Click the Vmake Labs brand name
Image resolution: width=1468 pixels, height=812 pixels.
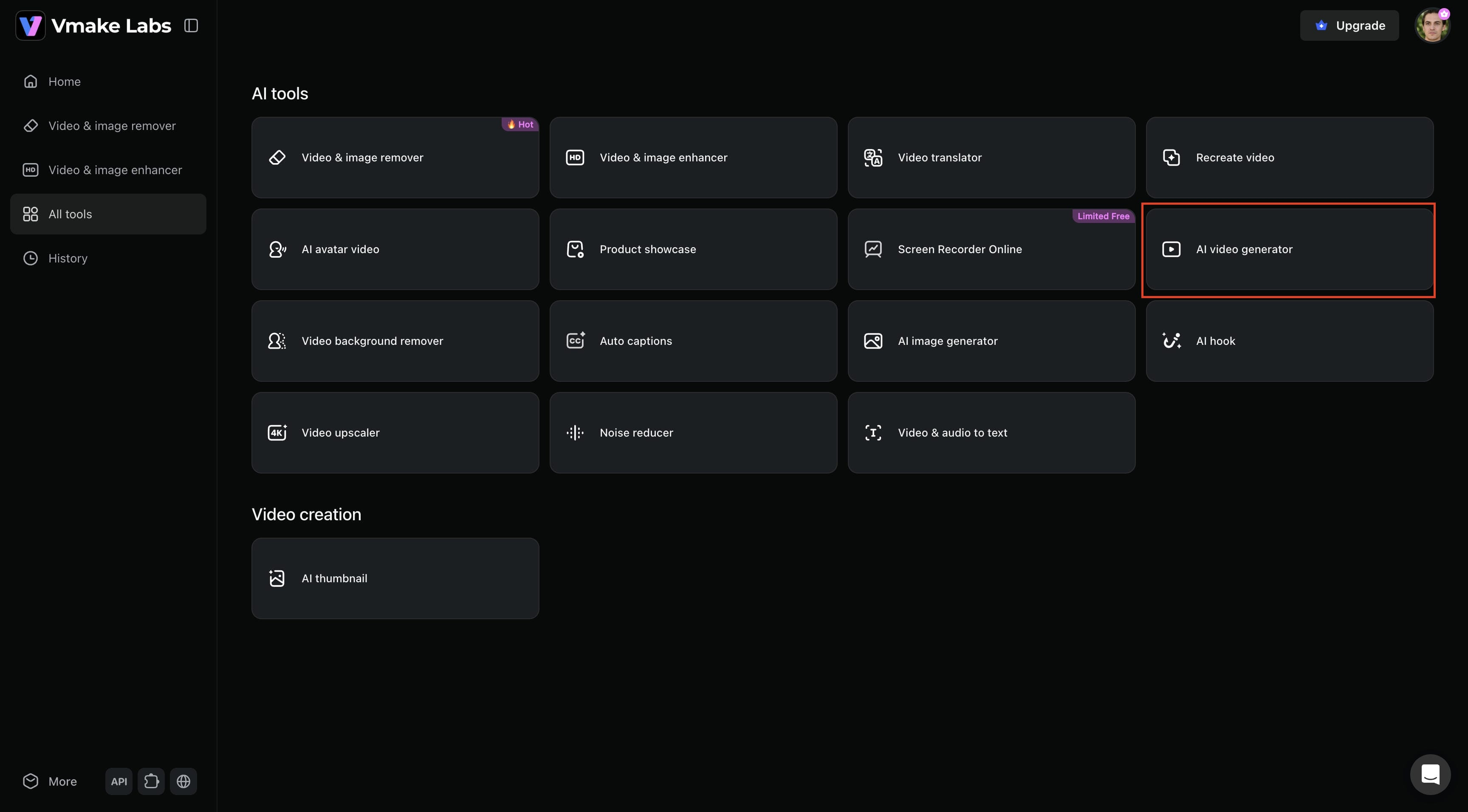111,25
